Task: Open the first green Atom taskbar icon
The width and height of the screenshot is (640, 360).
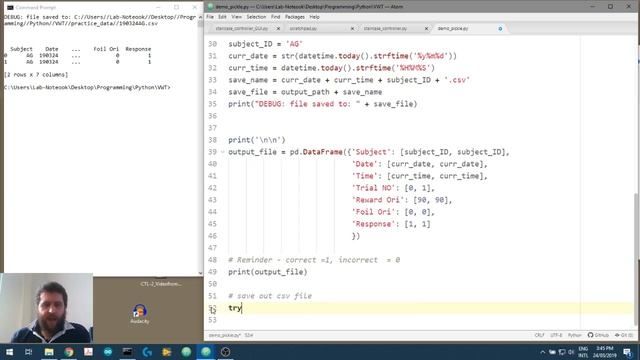Action: tap(186, 352)
